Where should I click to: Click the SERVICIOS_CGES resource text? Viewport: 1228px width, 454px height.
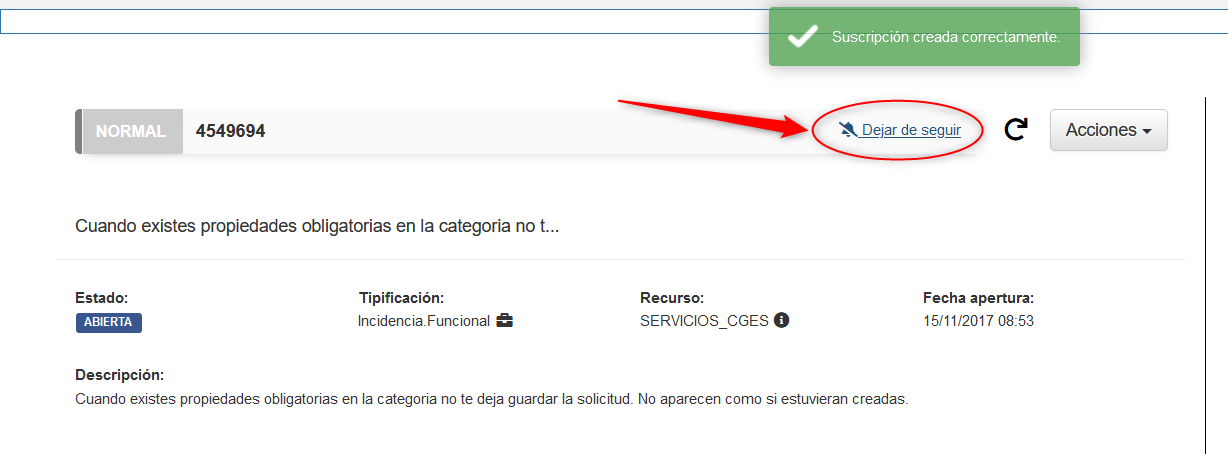704,321
